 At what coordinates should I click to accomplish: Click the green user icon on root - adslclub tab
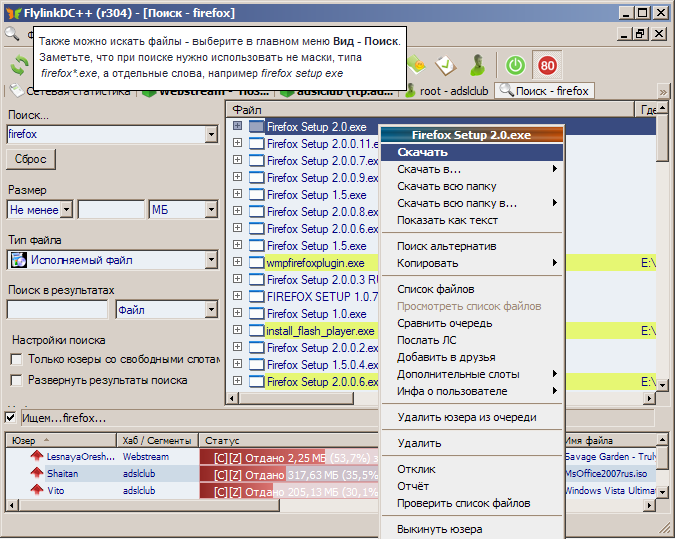coord(411,91)
